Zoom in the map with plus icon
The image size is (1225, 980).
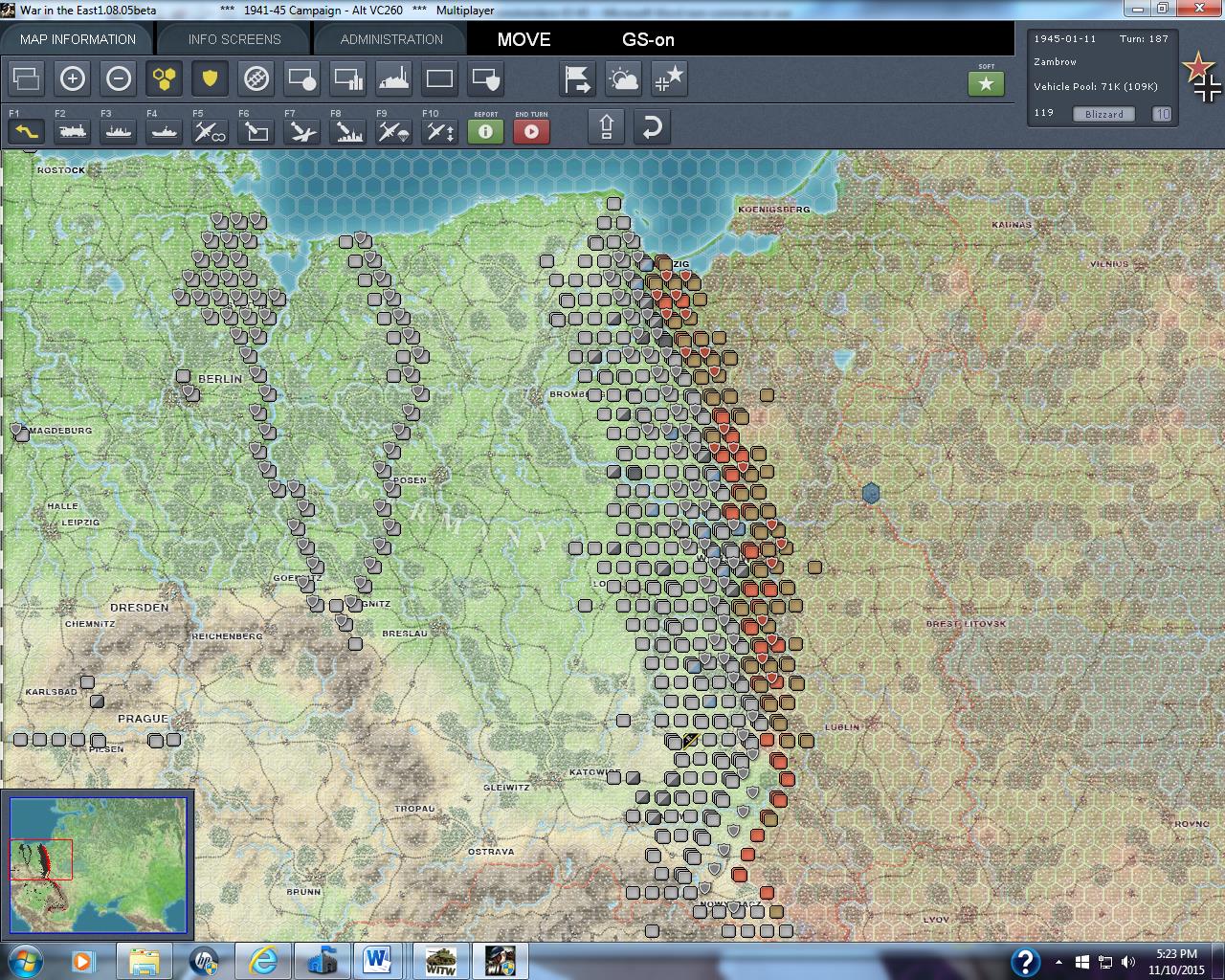(x=72, y=78)
